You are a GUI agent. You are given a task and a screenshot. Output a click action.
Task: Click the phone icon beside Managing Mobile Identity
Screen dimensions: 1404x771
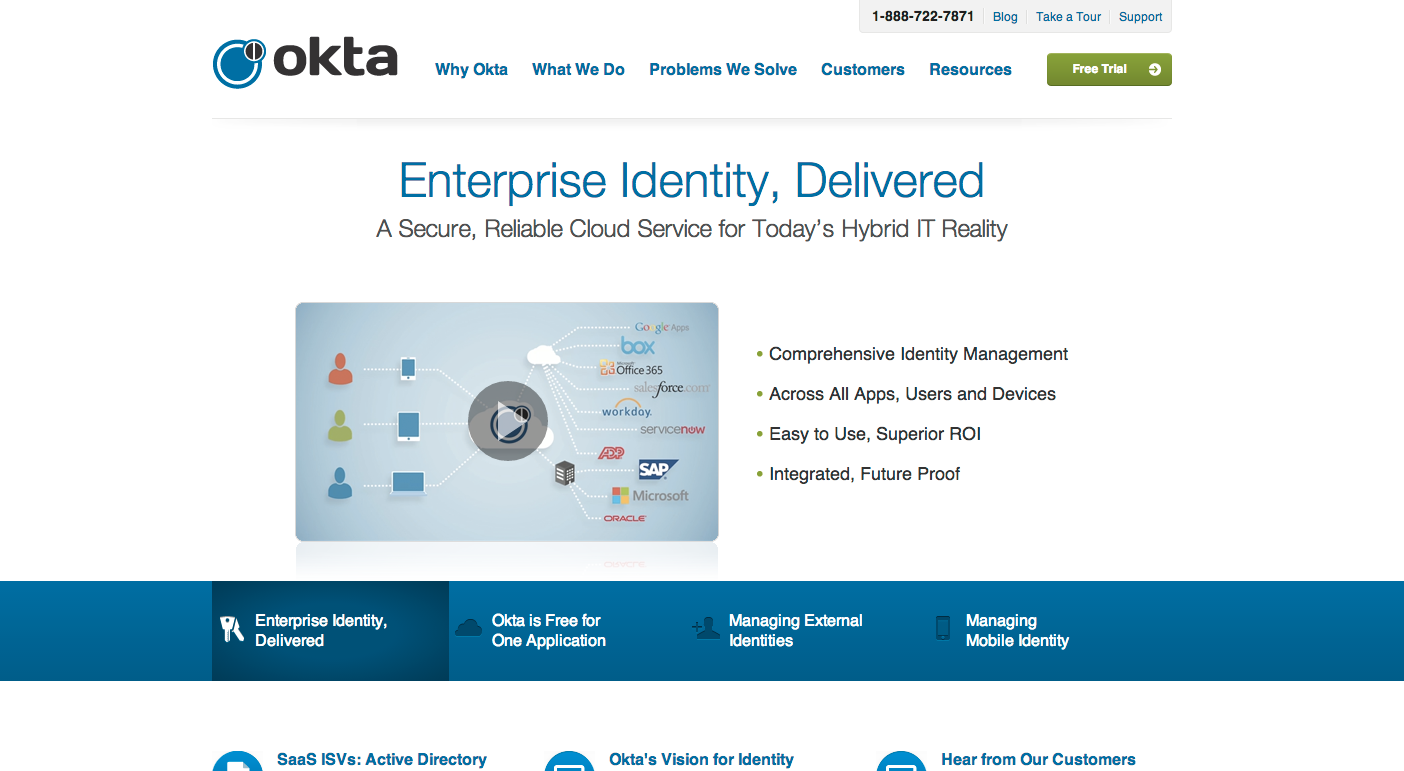pos(943,628)
